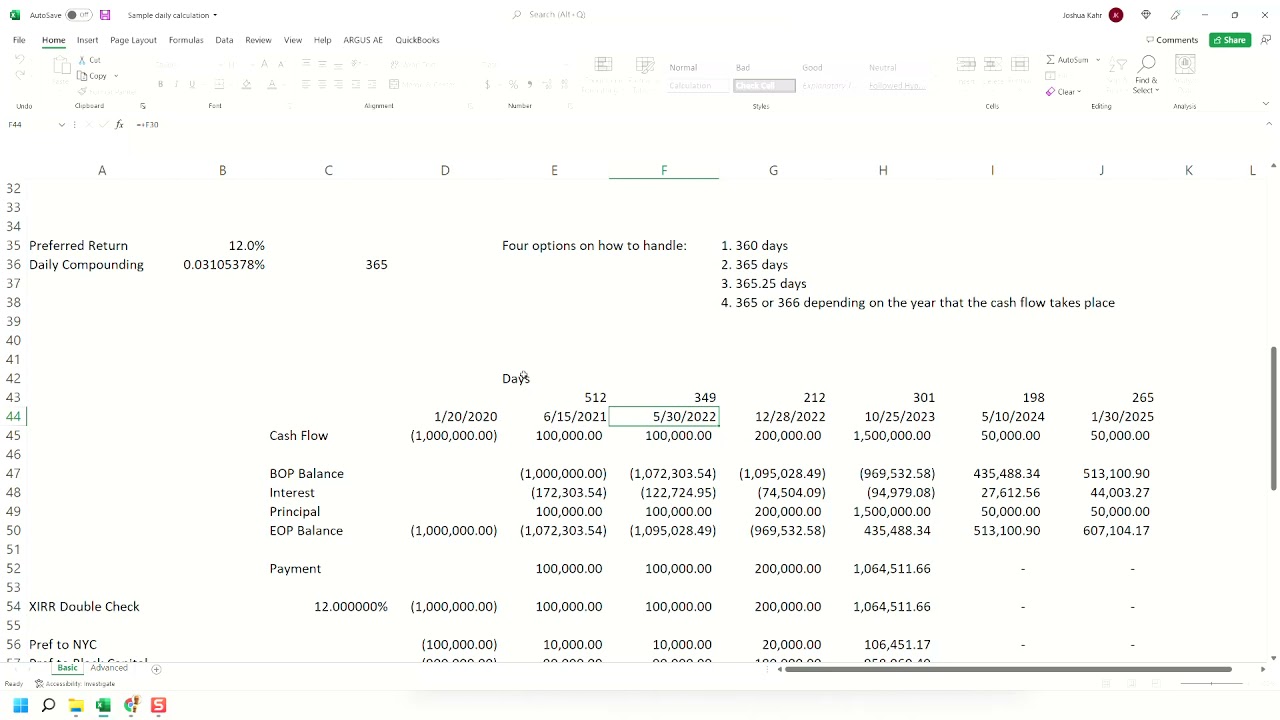Switch to the Page Layout tab

click(133, 40)
